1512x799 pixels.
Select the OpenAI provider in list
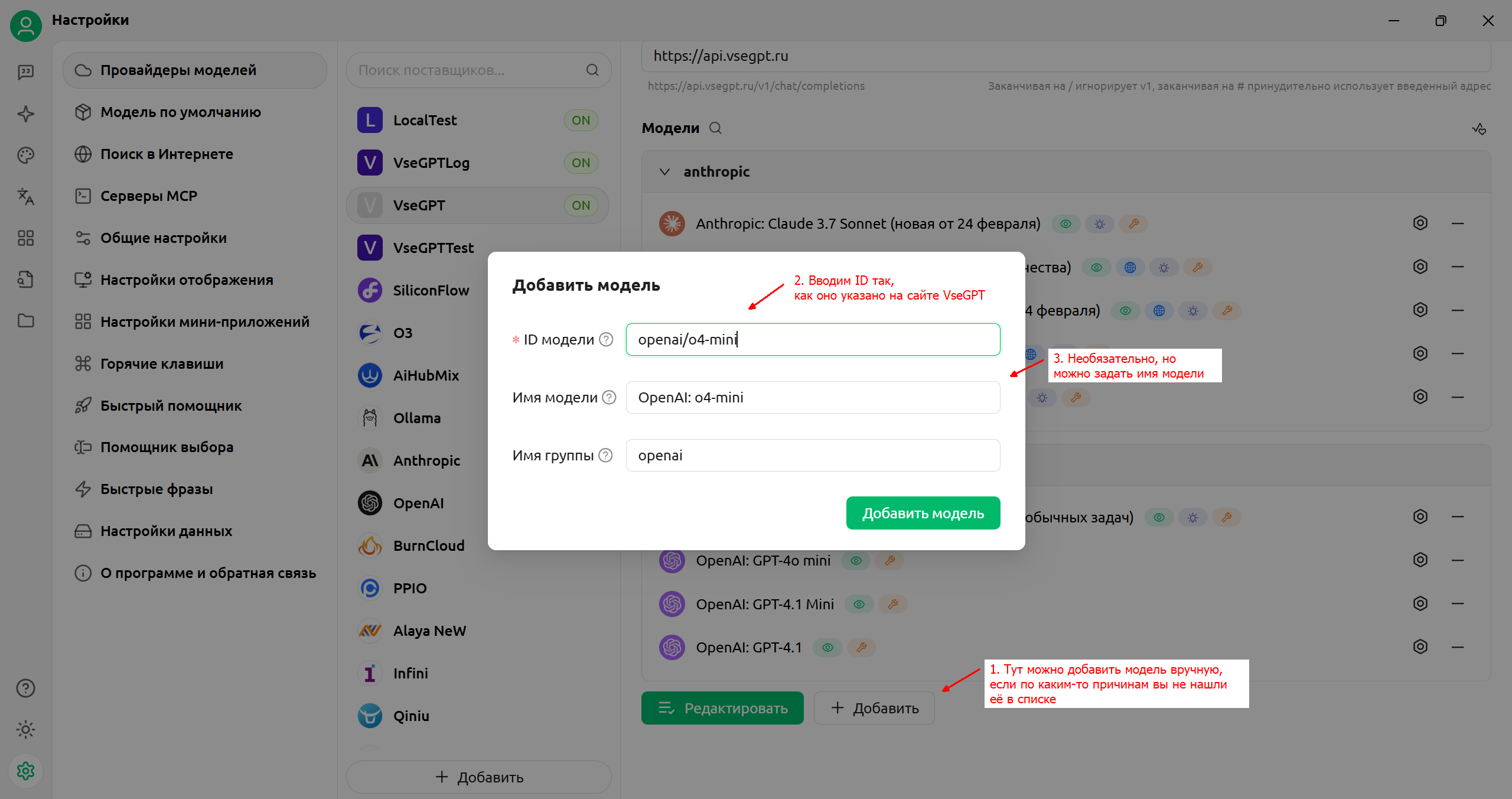coord(417,503)
